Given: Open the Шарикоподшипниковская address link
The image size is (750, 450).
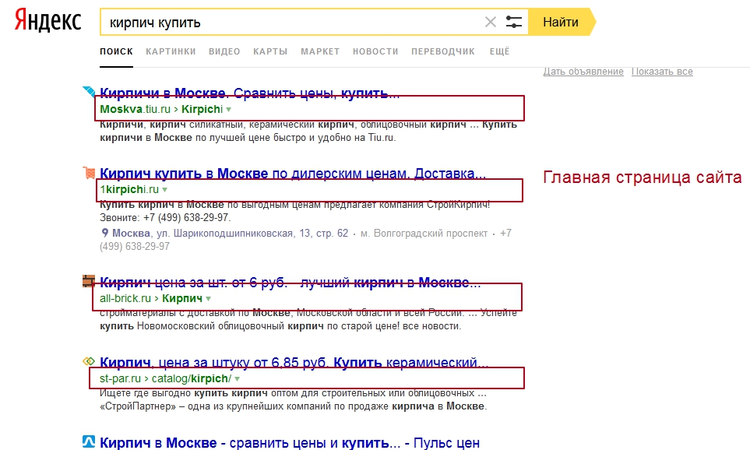Looking at the screenshot, I should tap(230, 233).
